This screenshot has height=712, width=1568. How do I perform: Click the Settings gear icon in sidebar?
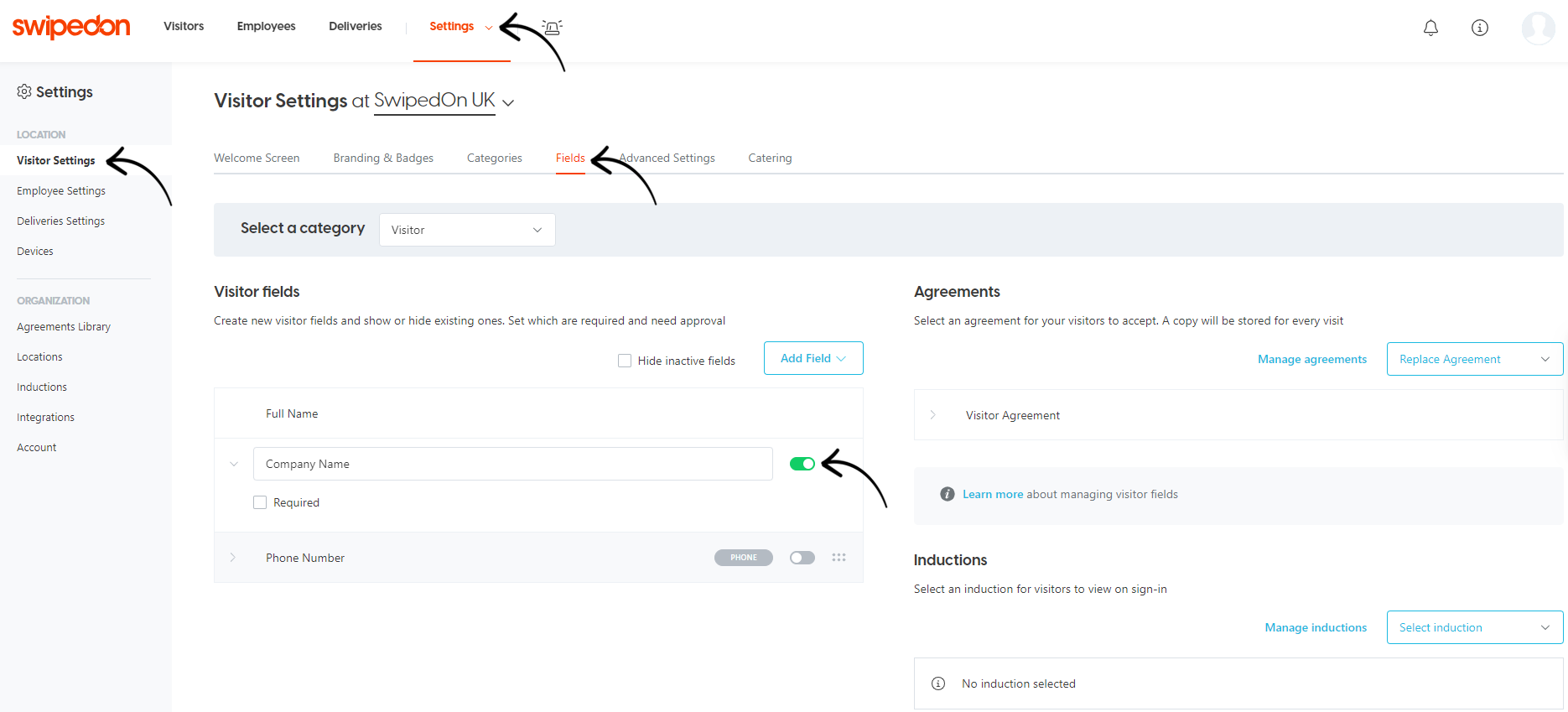point(24,91)
